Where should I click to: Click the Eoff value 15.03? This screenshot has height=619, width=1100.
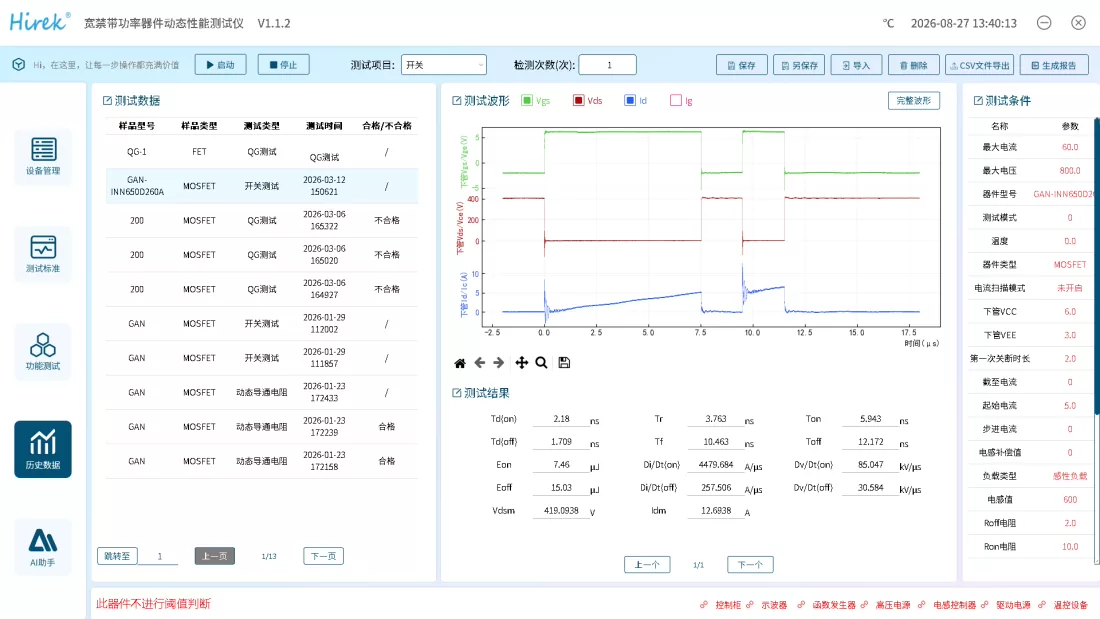[x=561, y=488]
